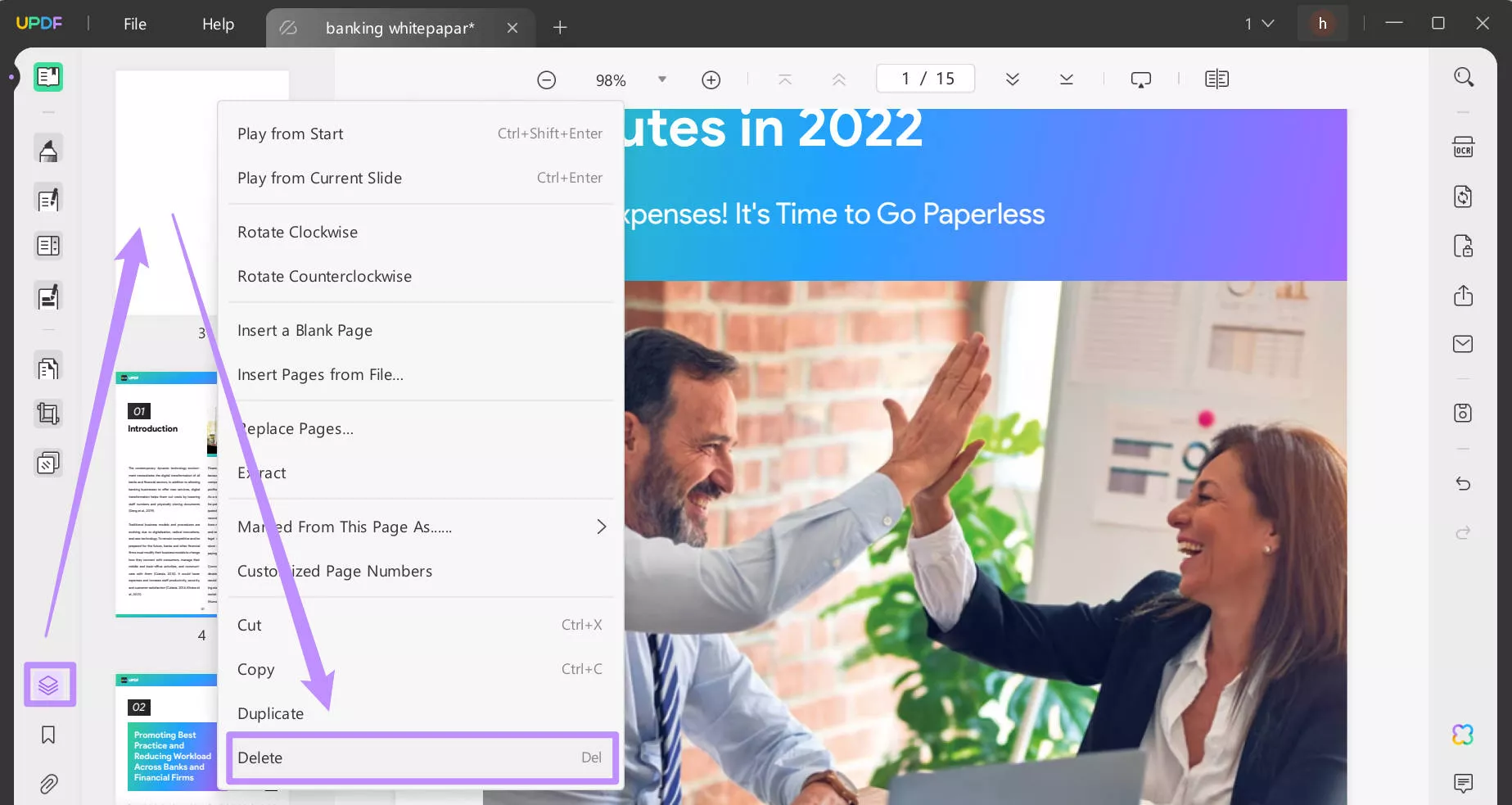The image size is (1512, 805).
Task: Choose Play from Start
Action: coord(421,133)
